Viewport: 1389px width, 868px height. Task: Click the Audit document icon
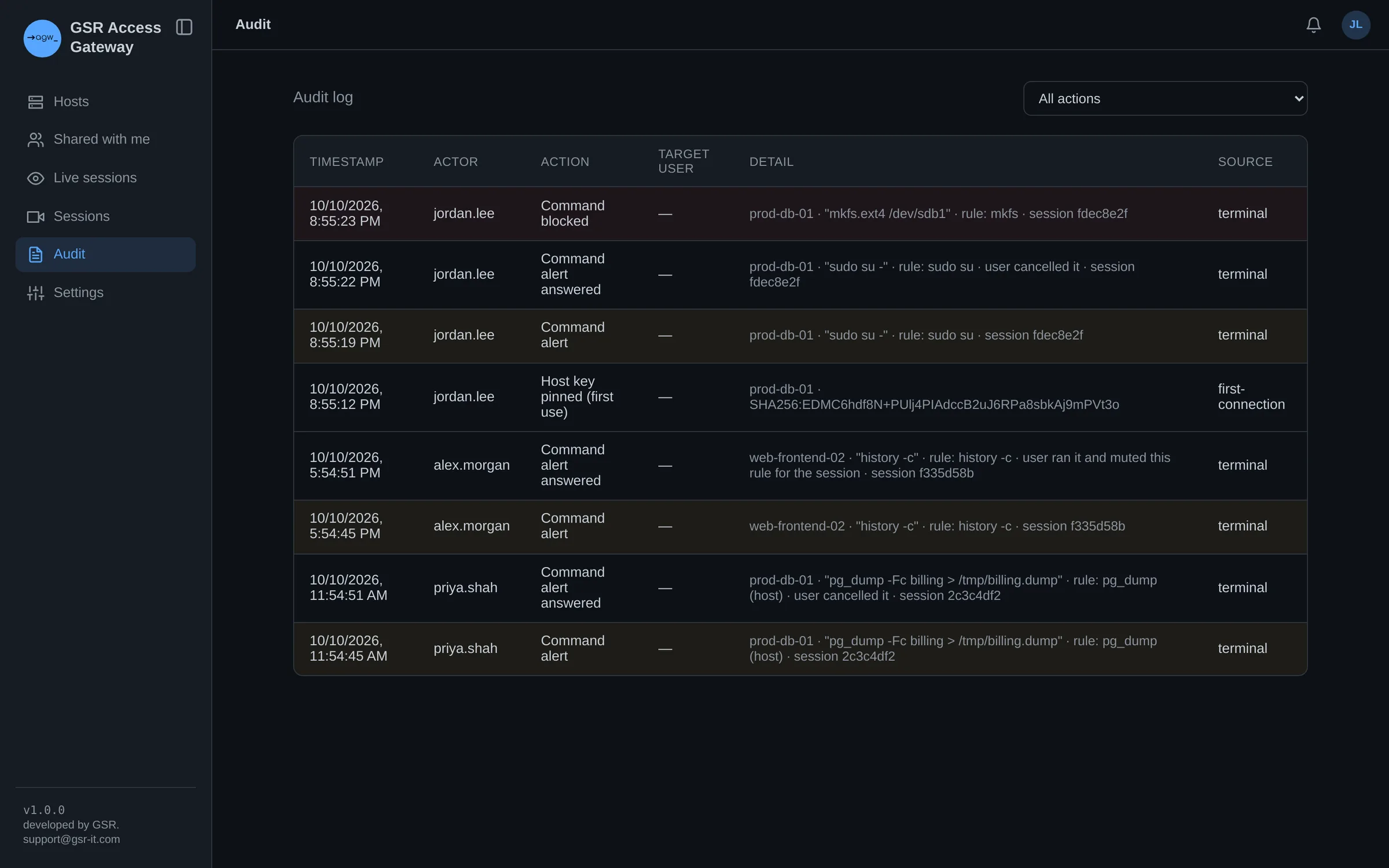(35, 255)
